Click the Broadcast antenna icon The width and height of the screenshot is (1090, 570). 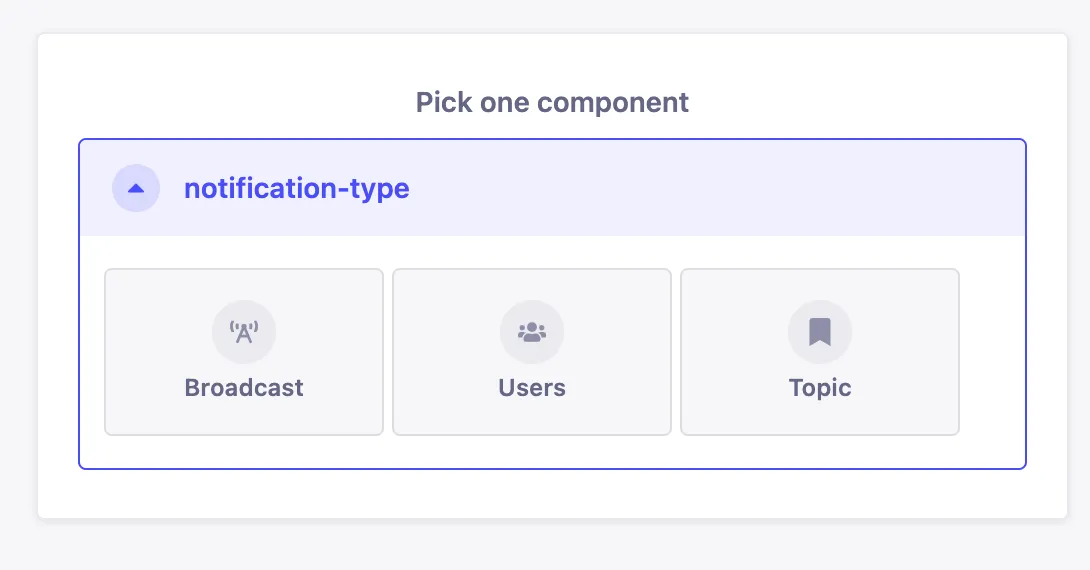tap(244, 332)
